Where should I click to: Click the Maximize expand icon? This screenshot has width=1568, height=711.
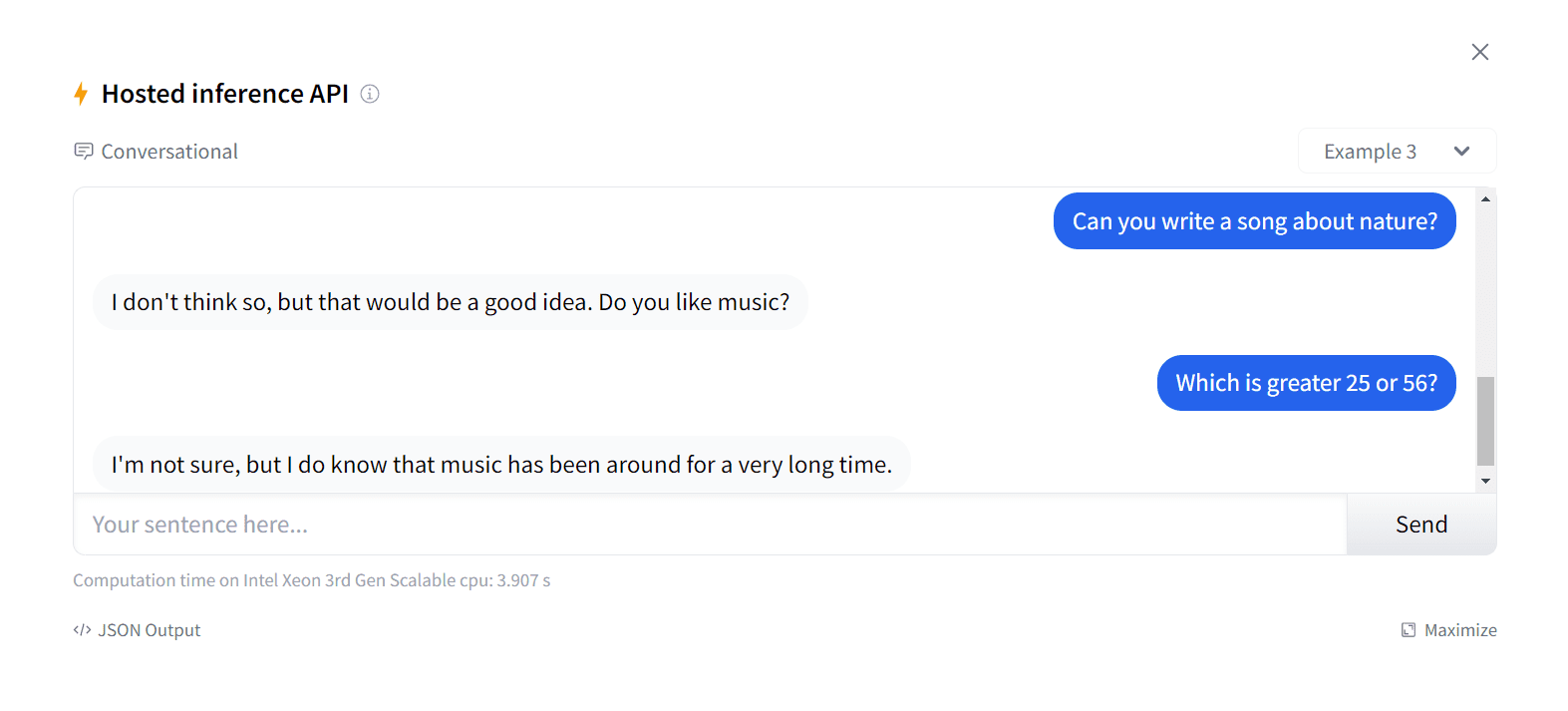[1409, 630]
